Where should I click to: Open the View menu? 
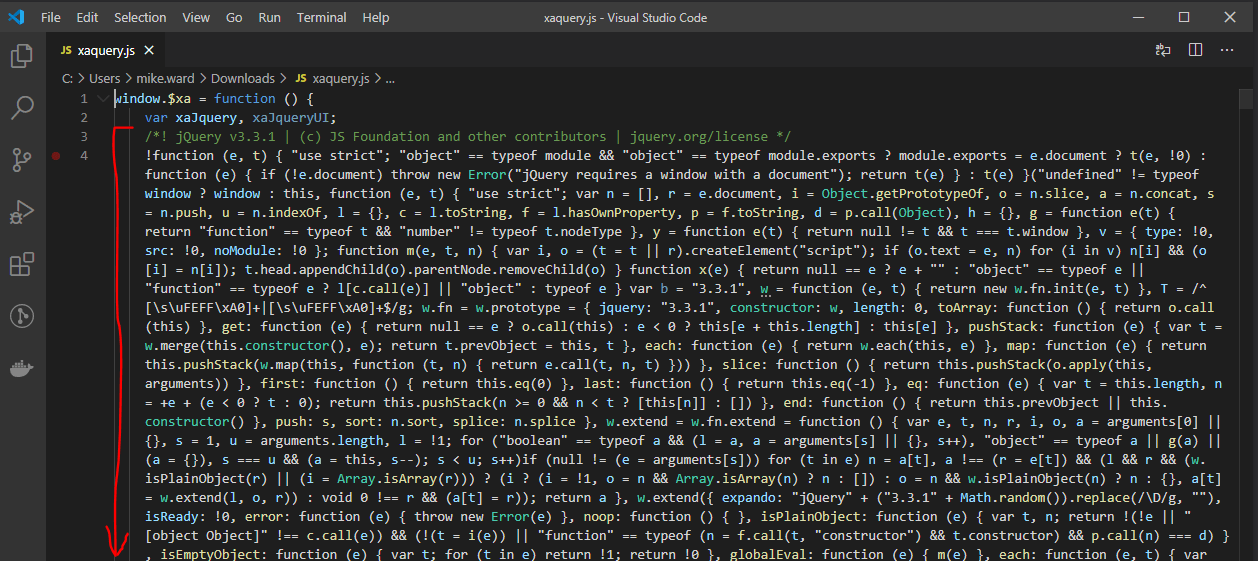click(196, 17)
